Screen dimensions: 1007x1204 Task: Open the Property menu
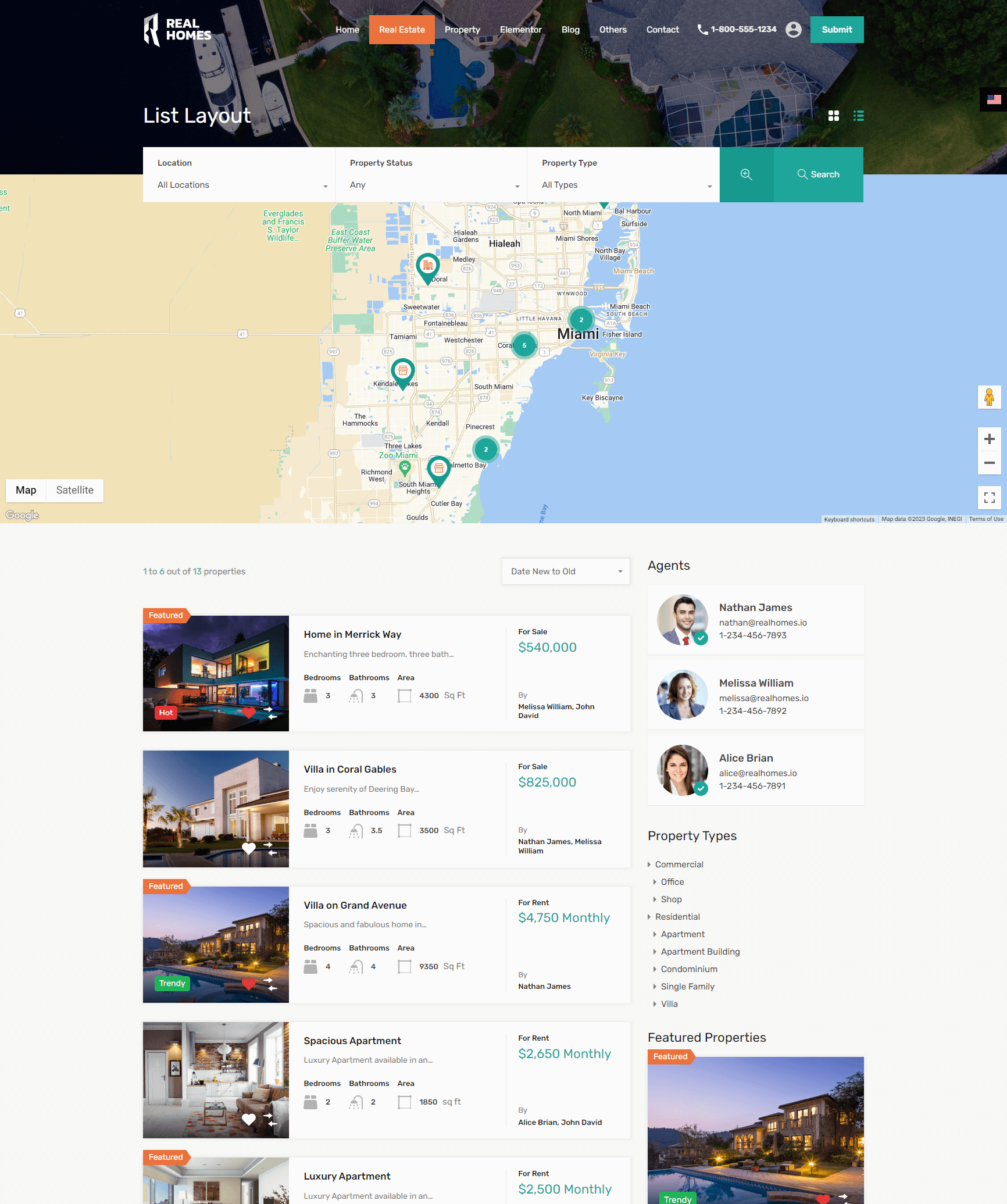click(462, 30)
